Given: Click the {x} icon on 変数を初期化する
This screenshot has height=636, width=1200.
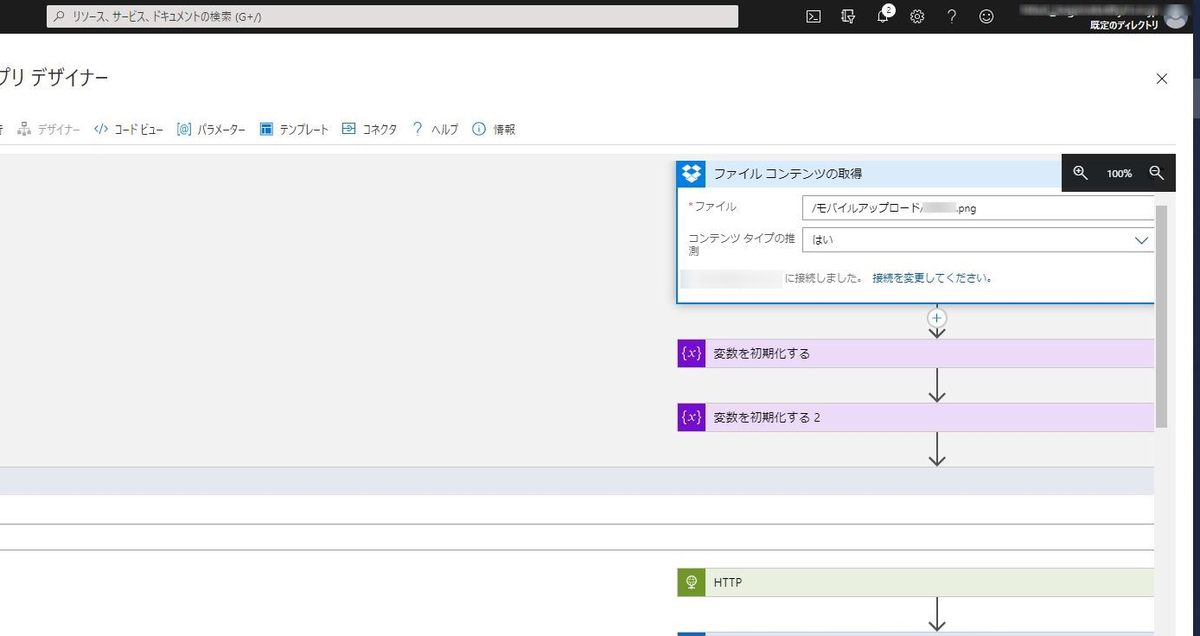Looking at the screenshot, I should click(x=691, y=353).
